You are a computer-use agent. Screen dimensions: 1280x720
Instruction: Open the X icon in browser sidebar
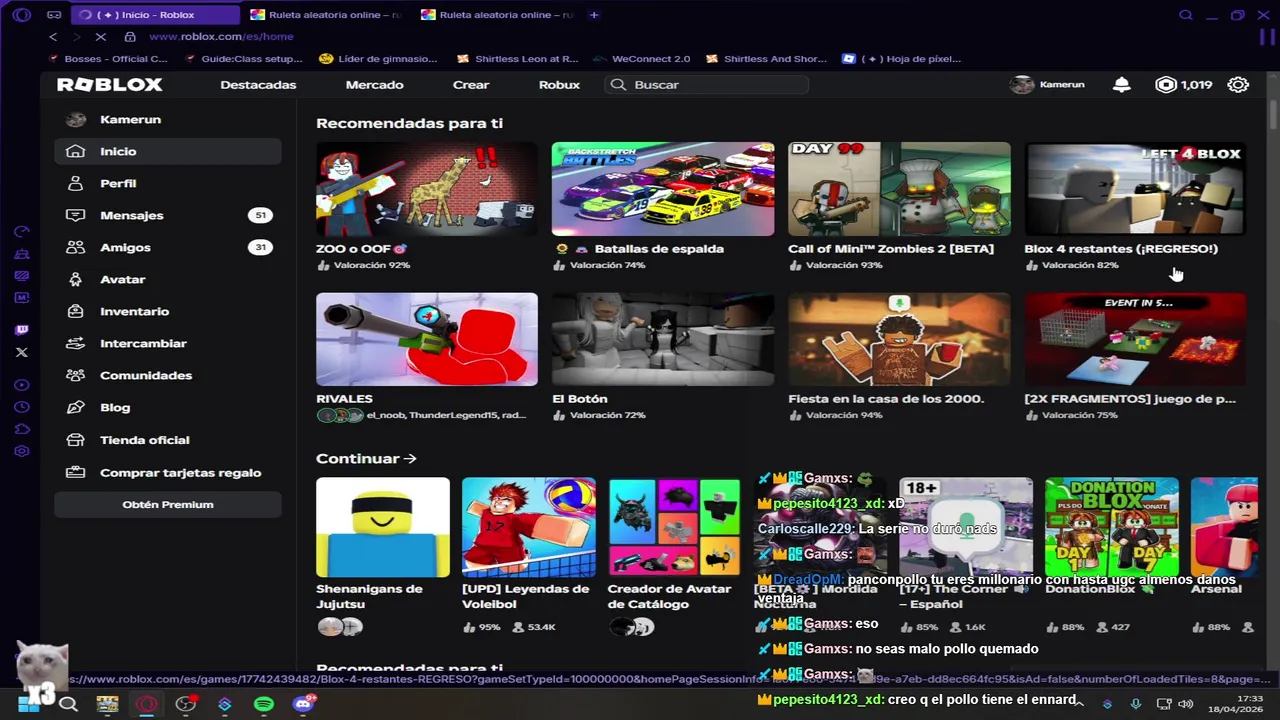(x=22, y=352)
